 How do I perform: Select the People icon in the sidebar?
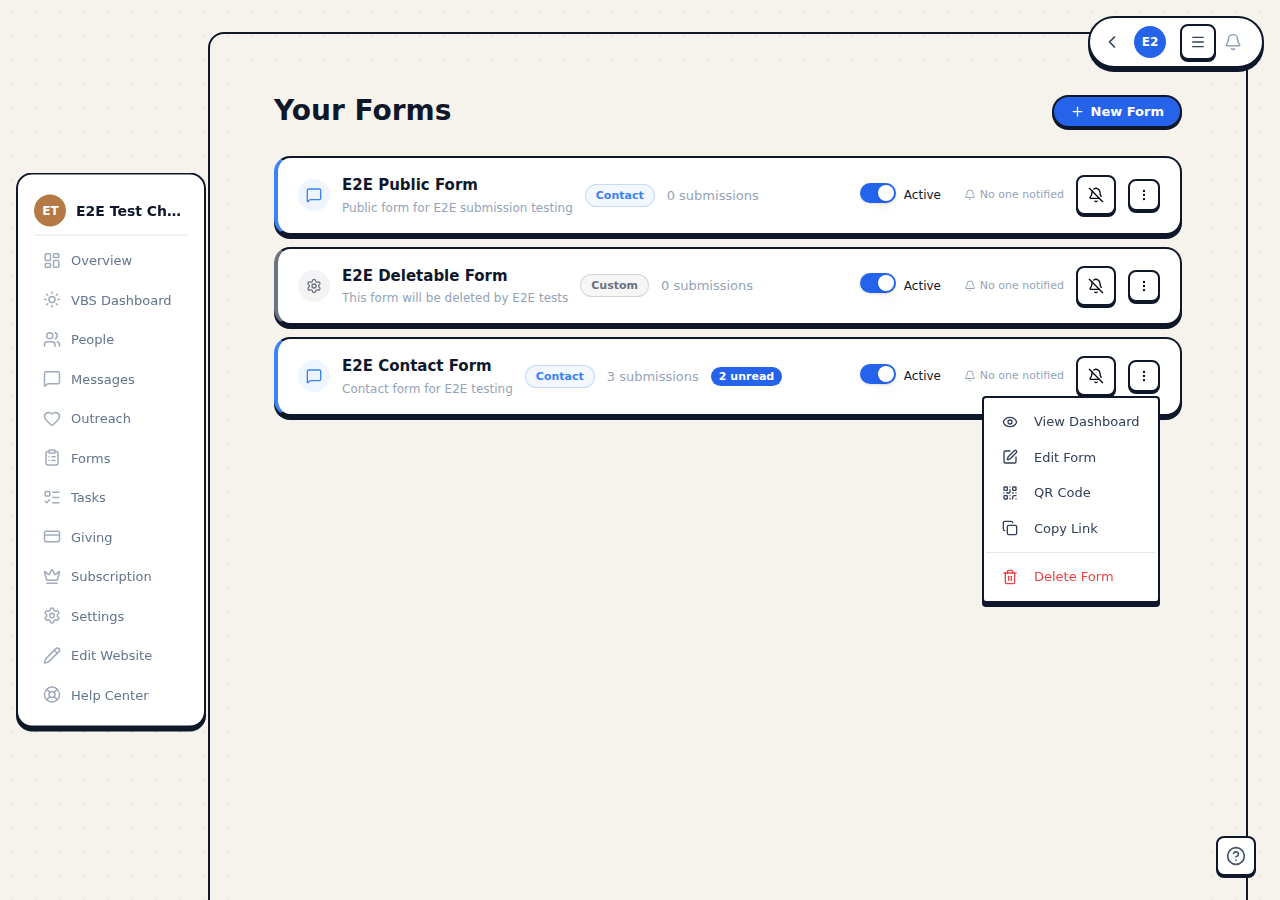[x=52, y=339]
